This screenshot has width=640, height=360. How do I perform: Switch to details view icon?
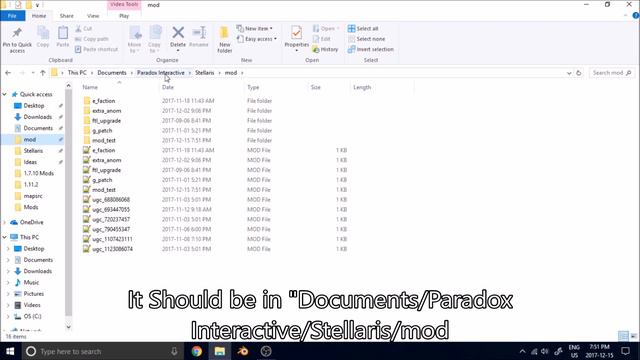pos(623,336)
